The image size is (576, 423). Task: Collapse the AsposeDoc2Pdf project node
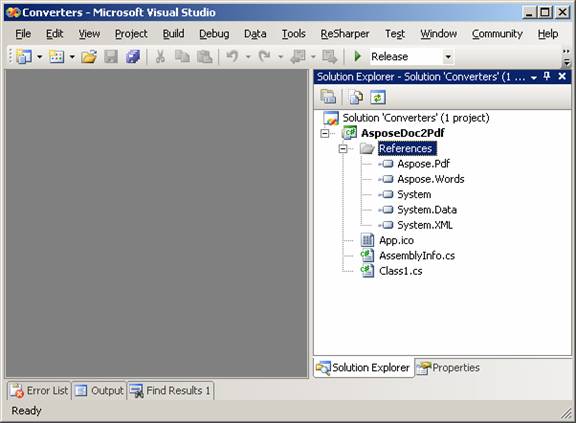tap(325, 133)
